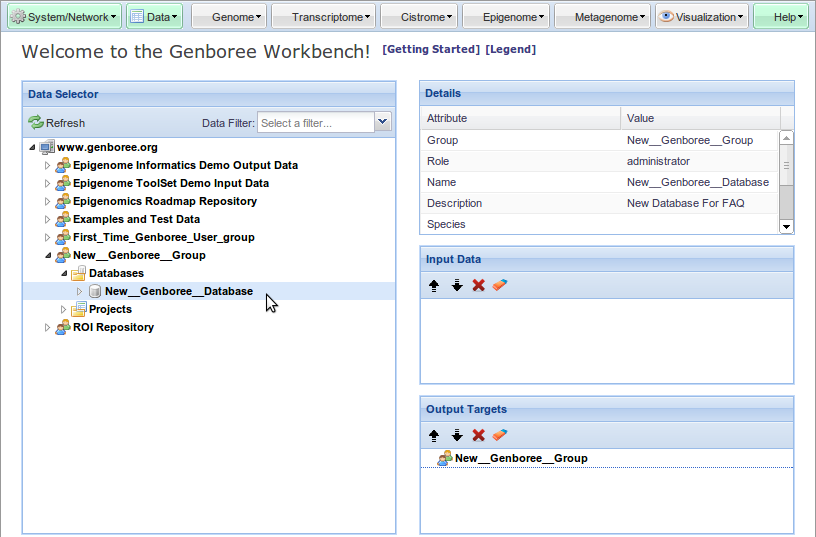Click move-down arrow in Input Data toolbar
Image resolution: width=816 pixels, height=537 pixels.
point(457,285)
